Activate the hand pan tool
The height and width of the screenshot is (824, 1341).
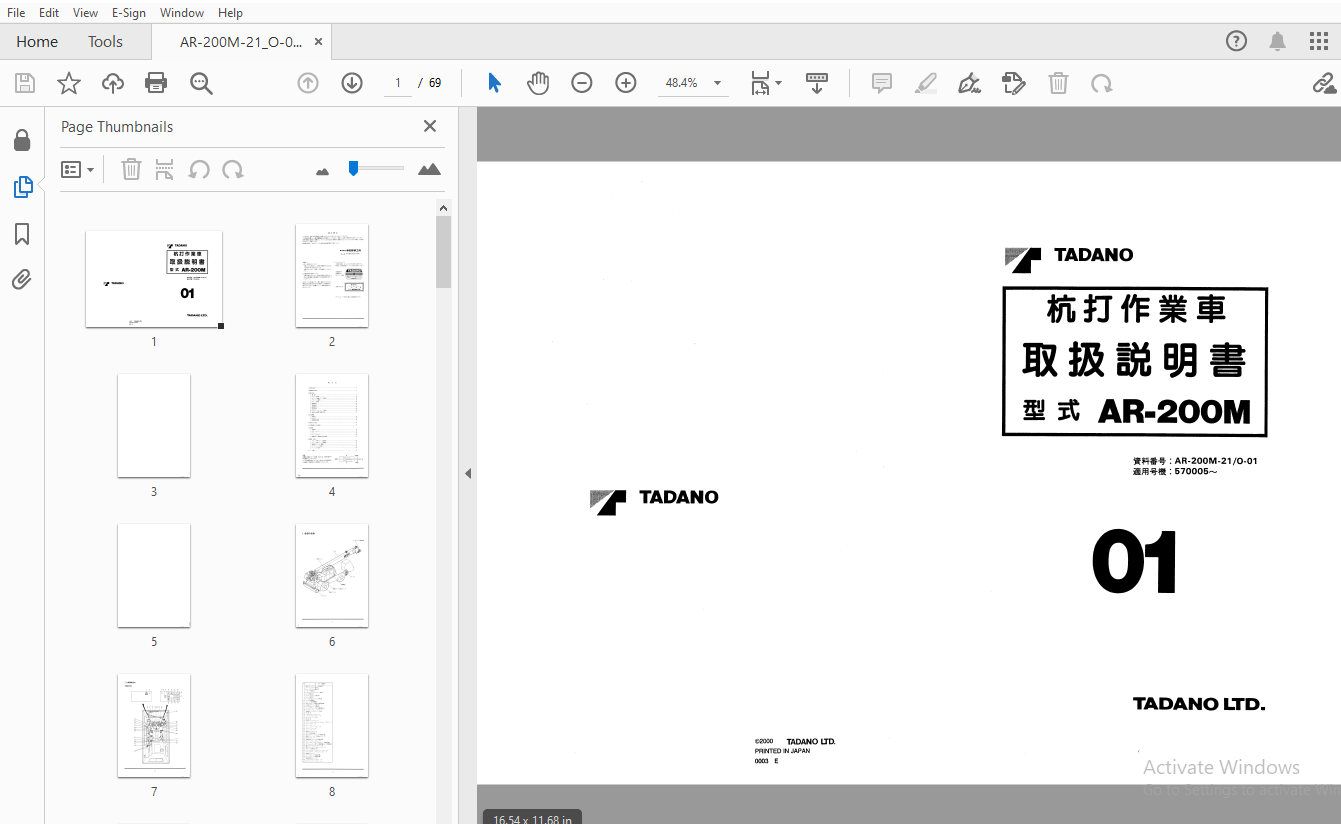(538, 83)
